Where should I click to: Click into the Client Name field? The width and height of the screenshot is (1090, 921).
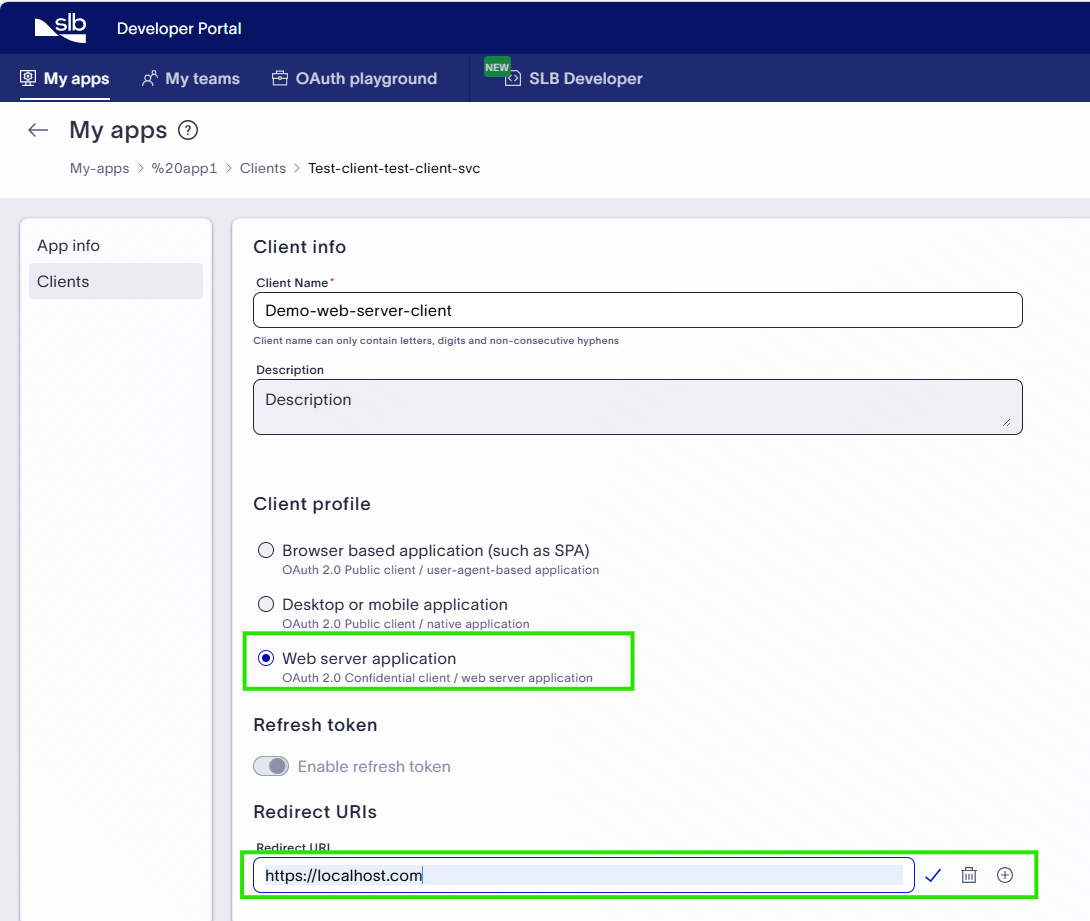click(637, 310)
